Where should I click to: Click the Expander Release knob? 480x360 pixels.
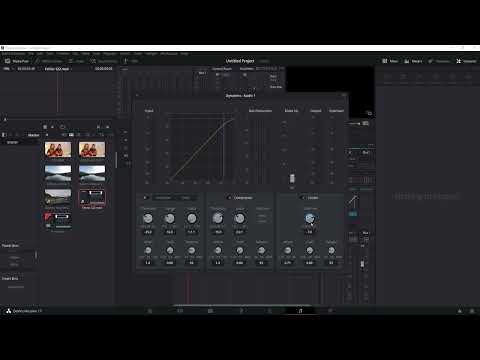point(192,250)
